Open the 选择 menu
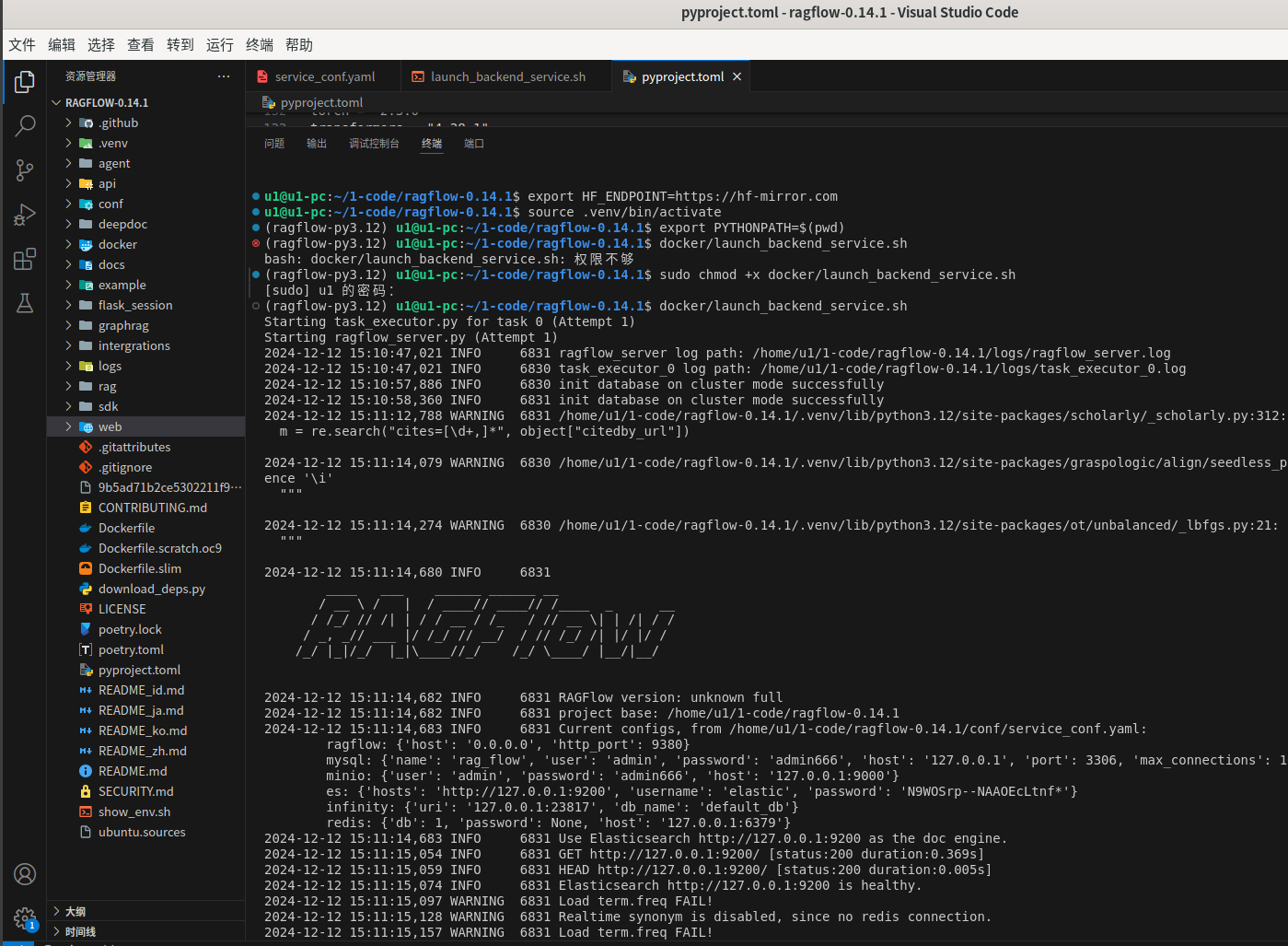1288x946 pixels. tap(101, 44)
